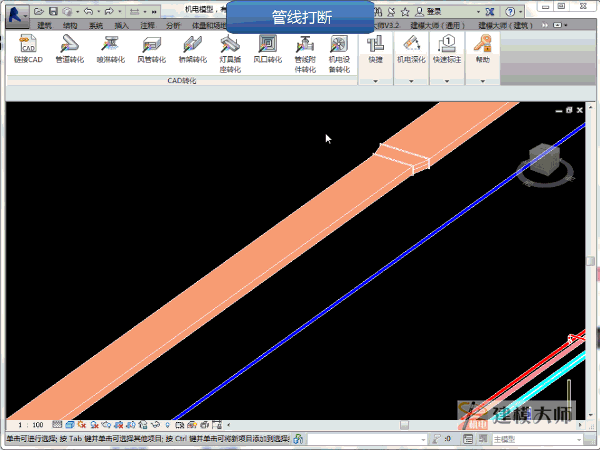Select the 管道转化 tool

tap(69, 49)
